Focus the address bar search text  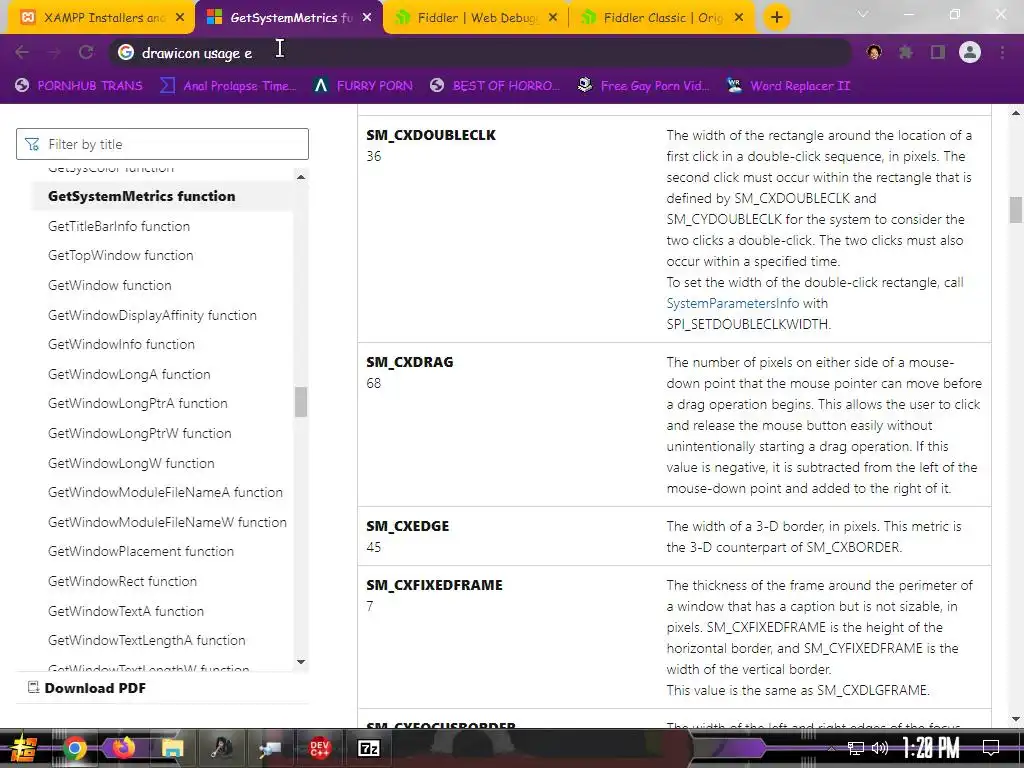click(x=197, y=54)
